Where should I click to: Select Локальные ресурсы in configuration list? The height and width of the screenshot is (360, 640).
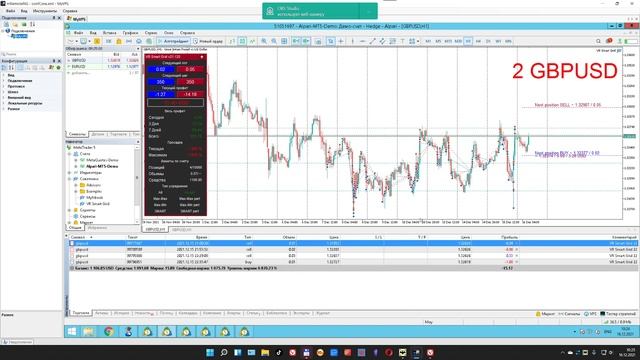tap(25, 103)
